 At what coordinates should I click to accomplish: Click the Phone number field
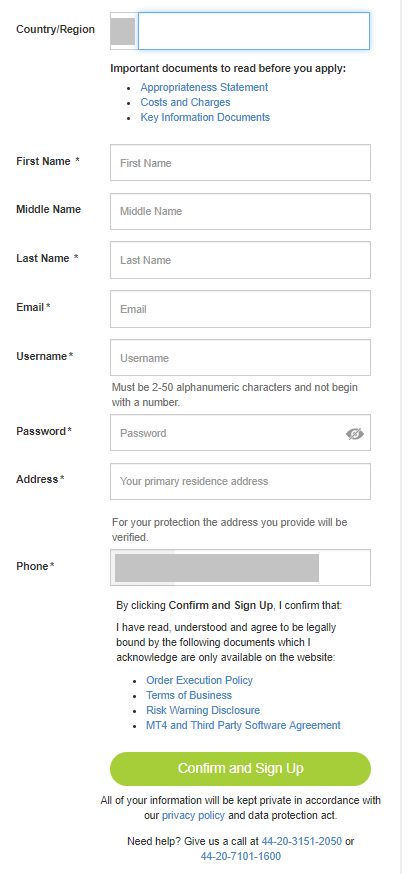pos(240,567)
